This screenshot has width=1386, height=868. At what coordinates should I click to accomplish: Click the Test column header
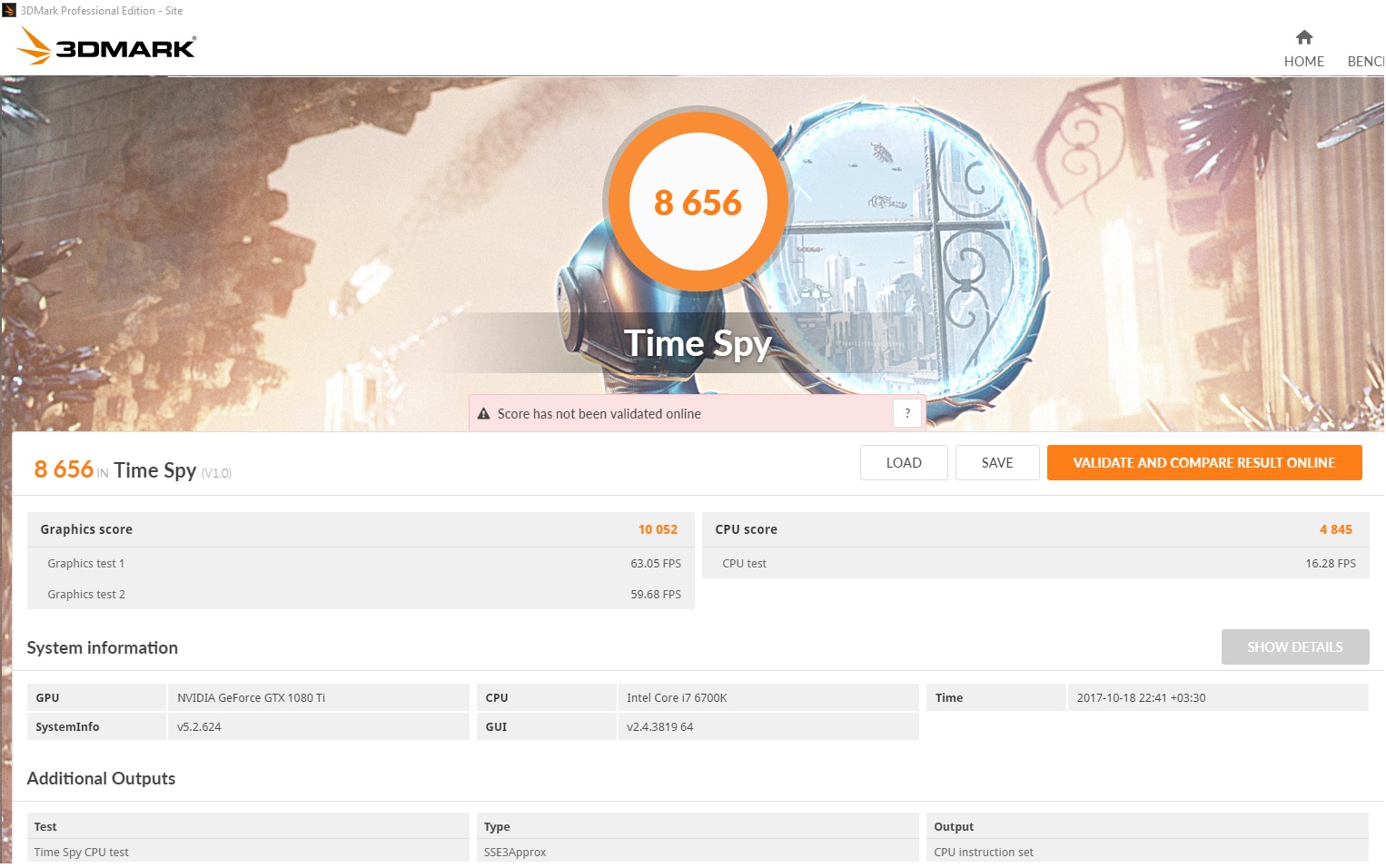click(x=248, y=826)
